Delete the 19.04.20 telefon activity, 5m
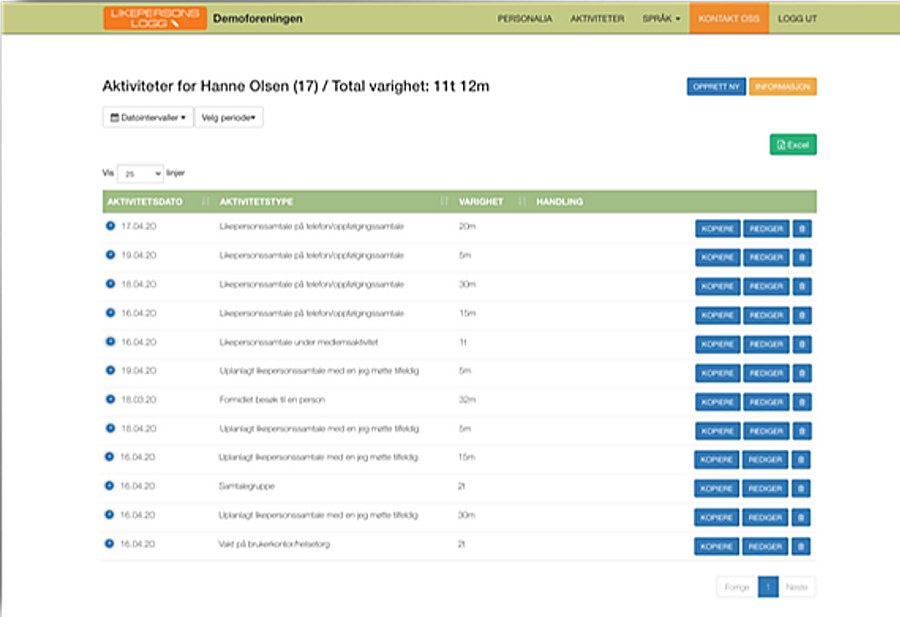This screenshot has height=617, width=900. click(802, 257)
